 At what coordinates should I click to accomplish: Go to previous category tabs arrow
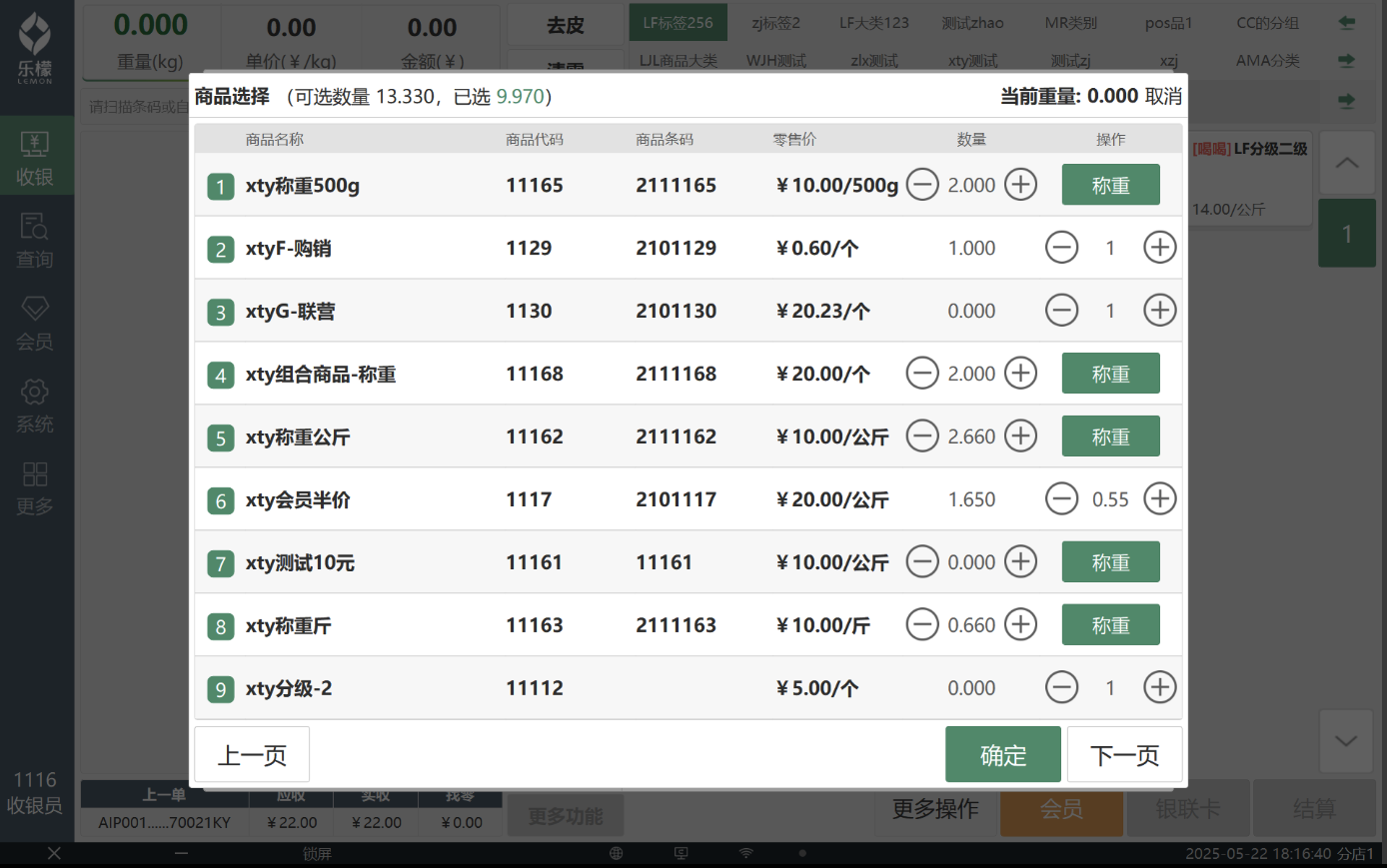point(1346,23)
